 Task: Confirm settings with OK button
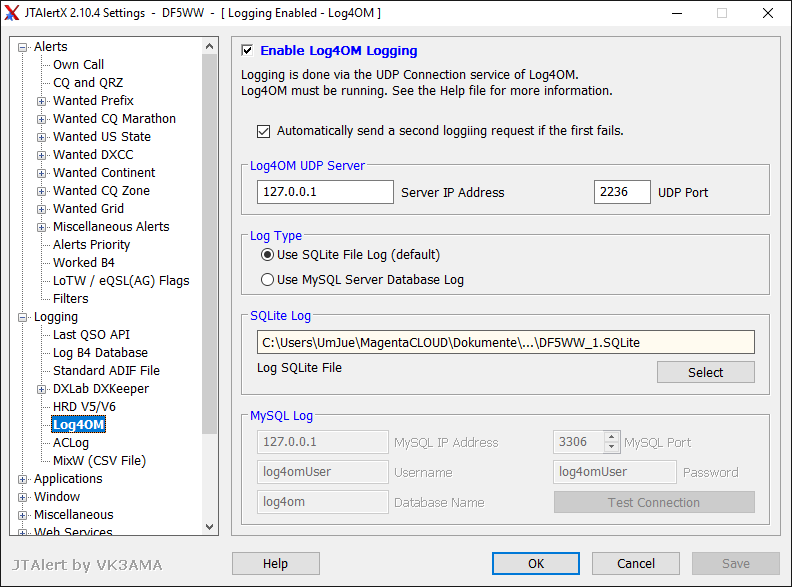[x=536, y=563]
